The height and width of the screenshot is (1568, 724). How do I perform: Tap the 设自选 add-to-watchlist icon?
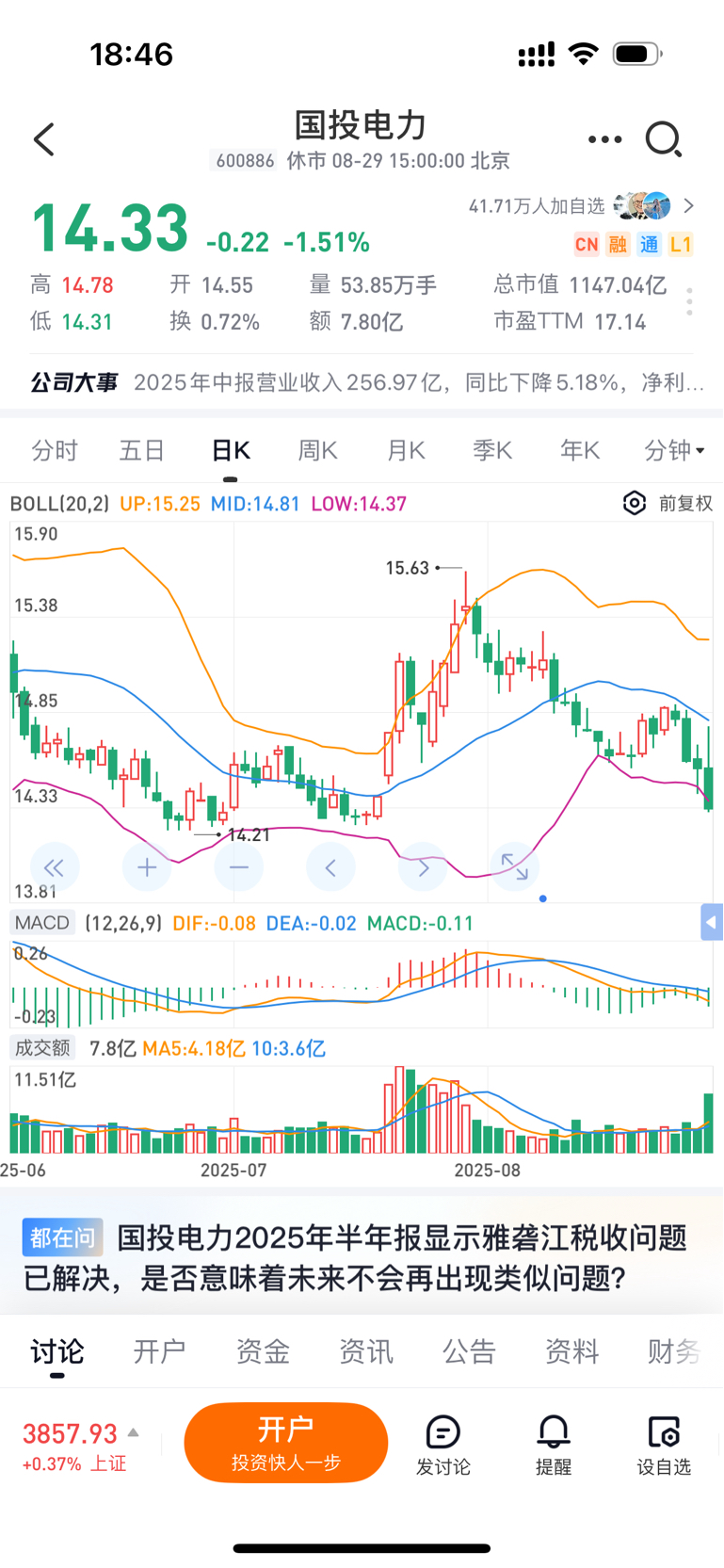click(x=664, y=1432)
